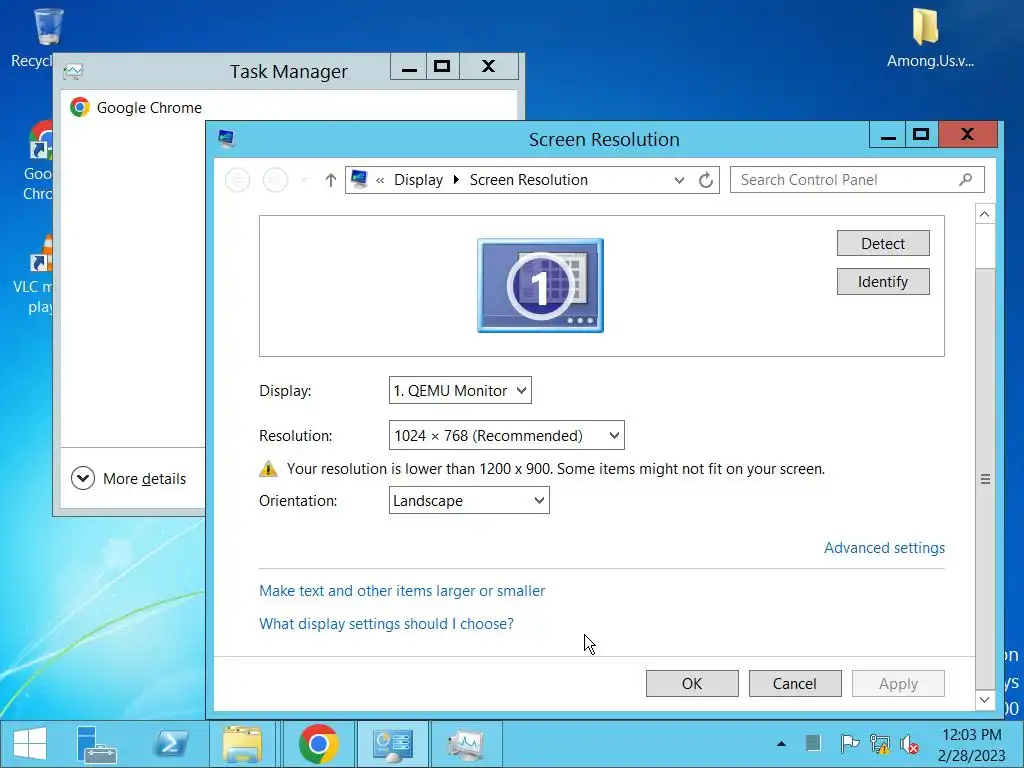
Task: Go up one level with the up arrow
Action: pyautogui.click(x=330, y=180)
